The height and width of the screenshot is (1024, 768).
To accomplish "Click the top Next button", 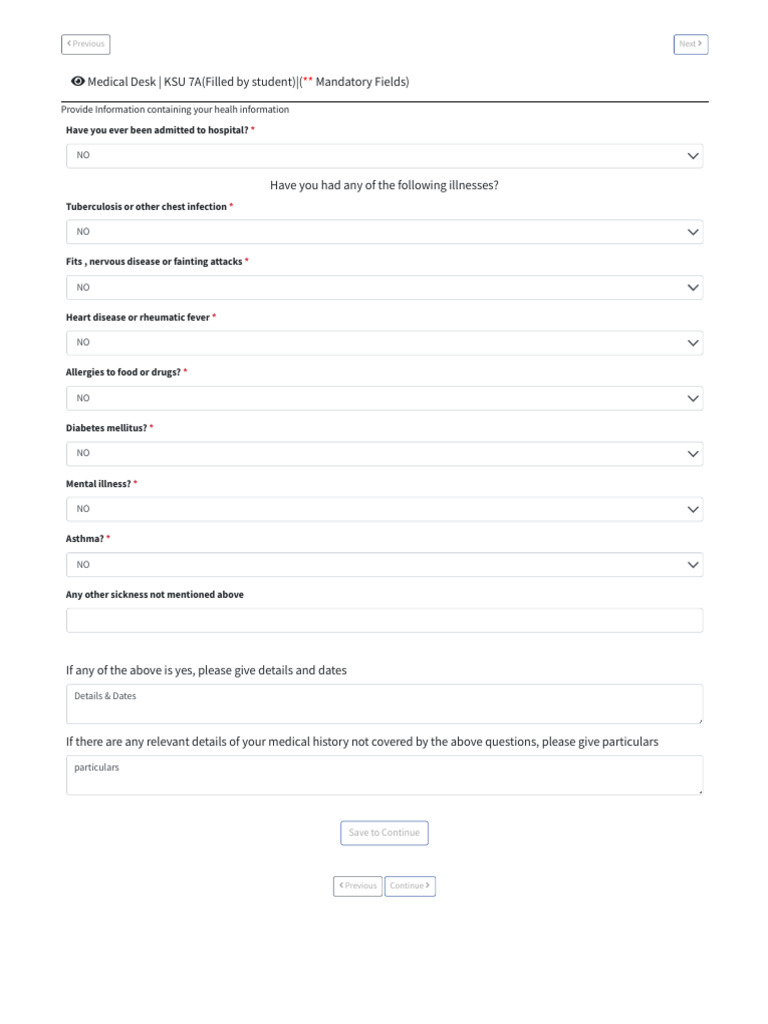I will point(690,44).
